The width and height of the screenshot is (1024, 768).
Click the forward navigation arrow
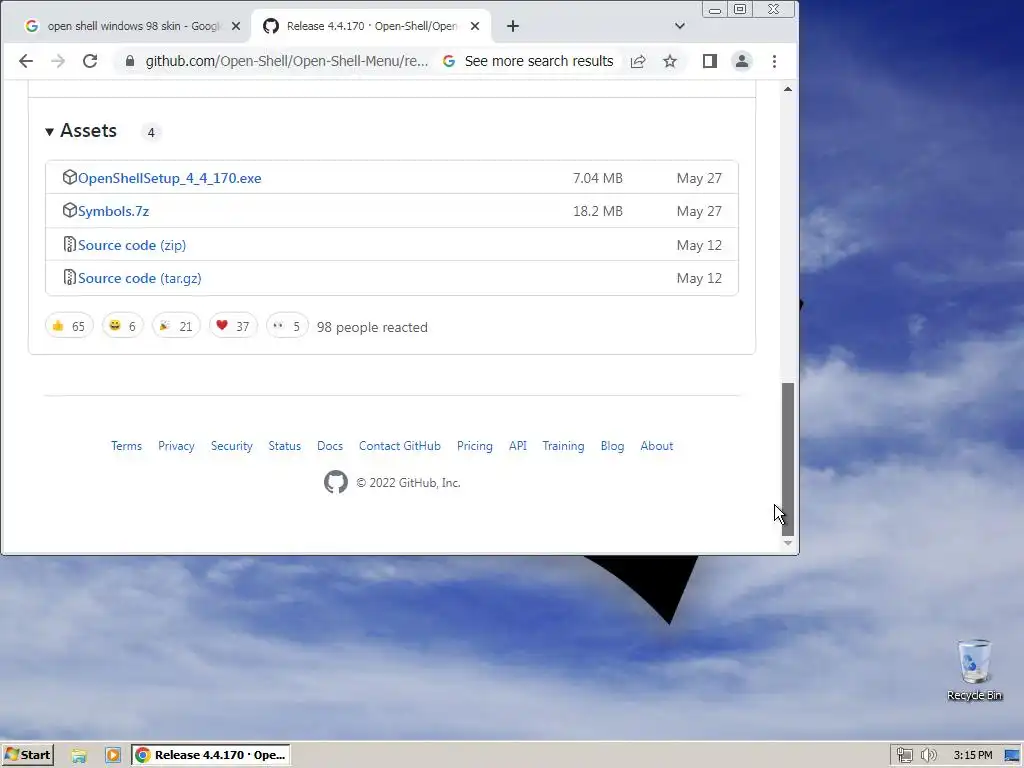(58, 61)
